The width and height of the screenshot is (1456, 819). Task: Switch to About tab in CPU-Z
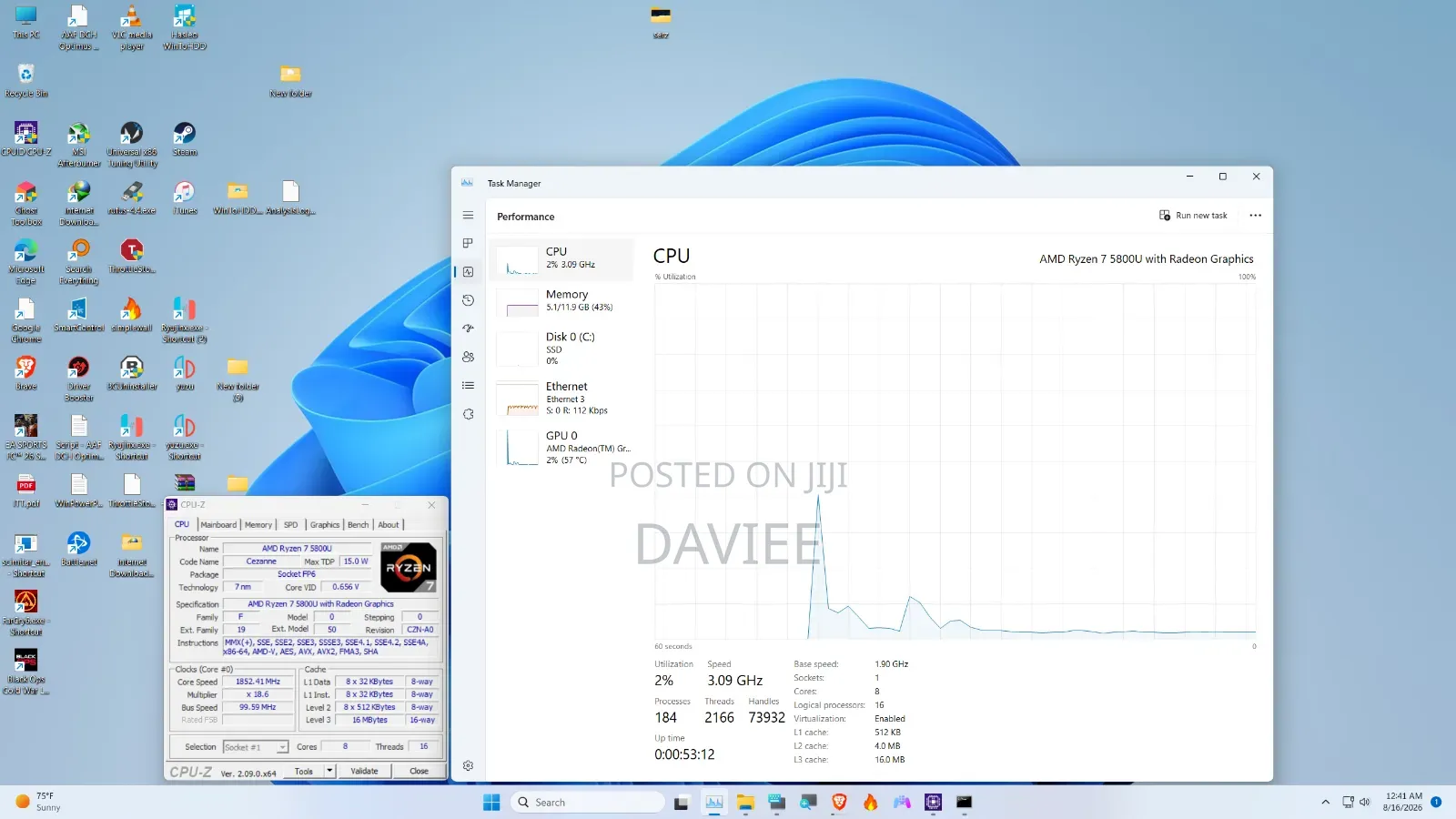(x=389, y=525)
